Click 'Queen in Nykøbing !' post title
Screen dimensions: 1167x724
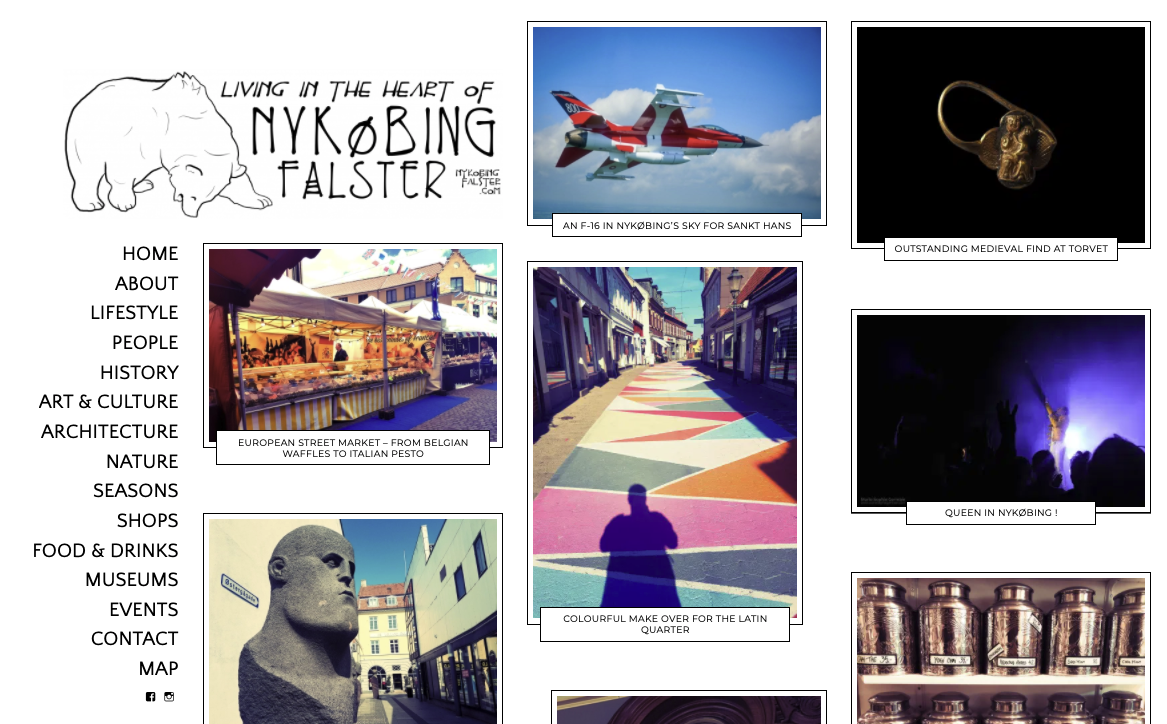pyautogui.click(x=1000, y=513)
